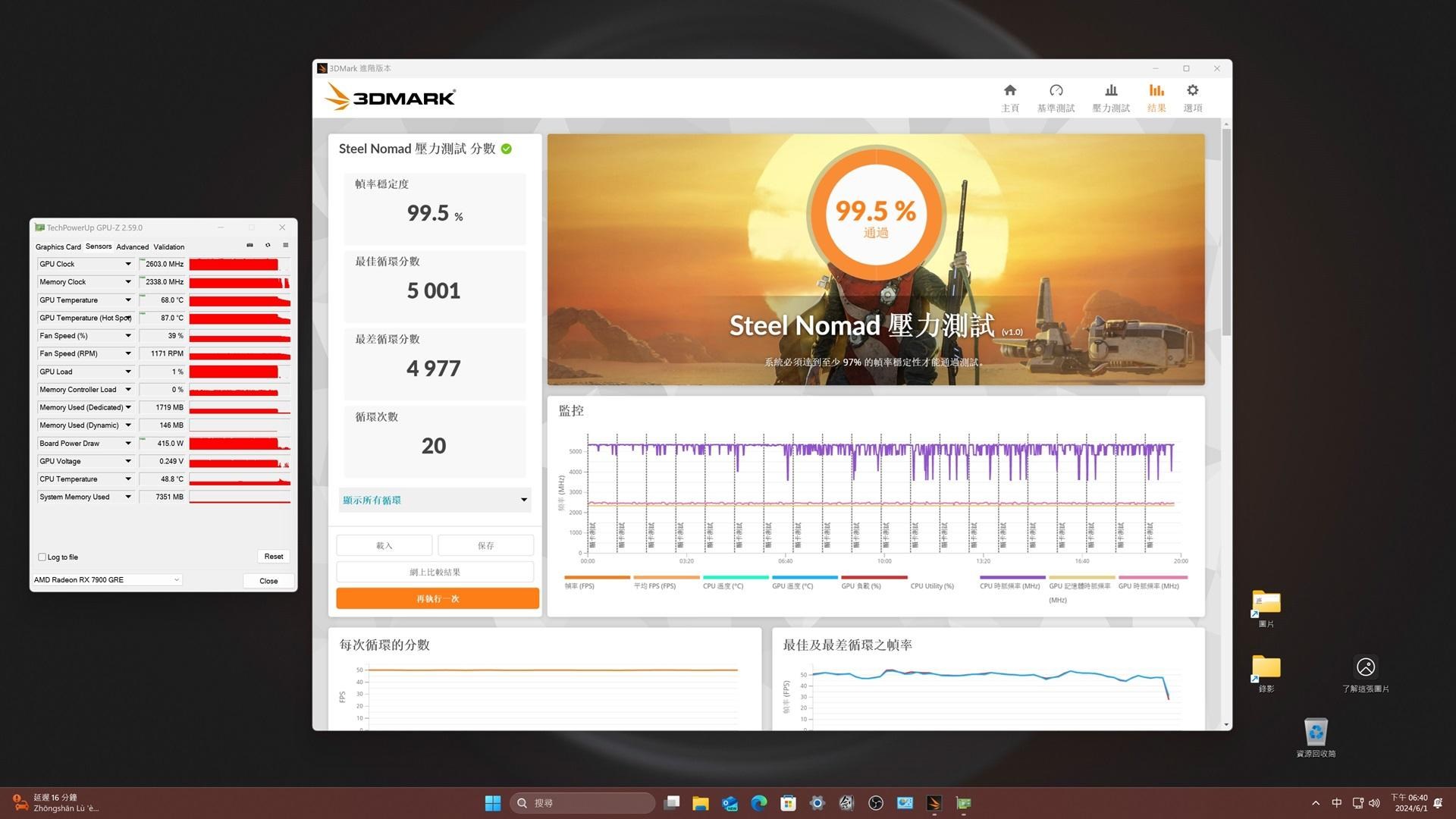Switch to GPU-Z Graphics Card tab

58,246
